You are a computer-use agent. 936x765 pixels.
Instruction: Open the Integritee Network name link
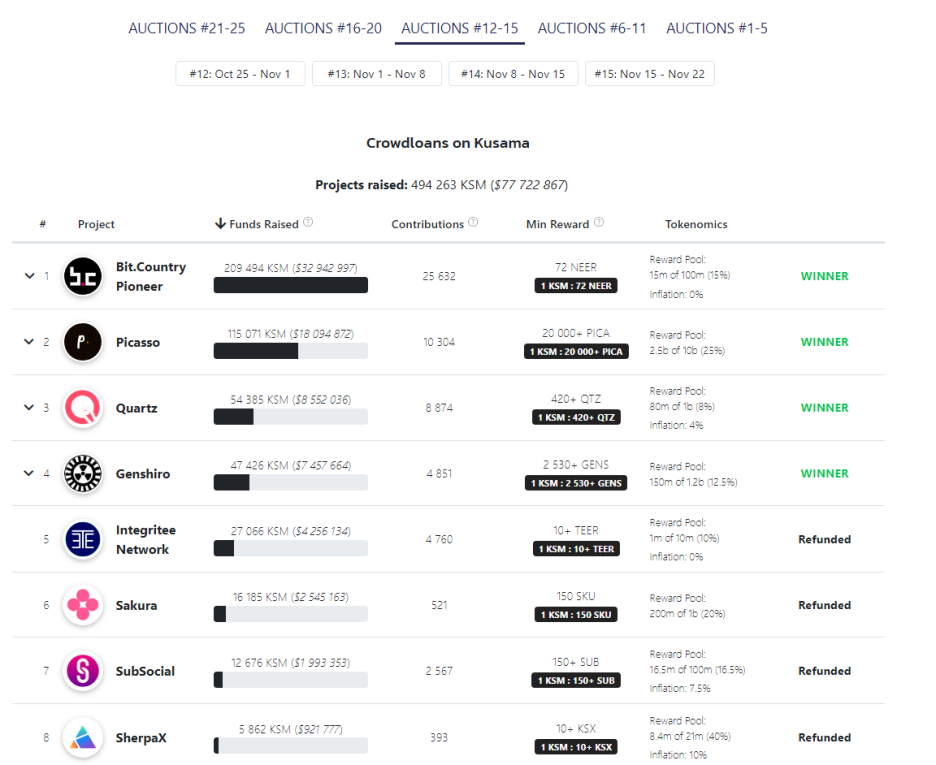tap(146, 539)
